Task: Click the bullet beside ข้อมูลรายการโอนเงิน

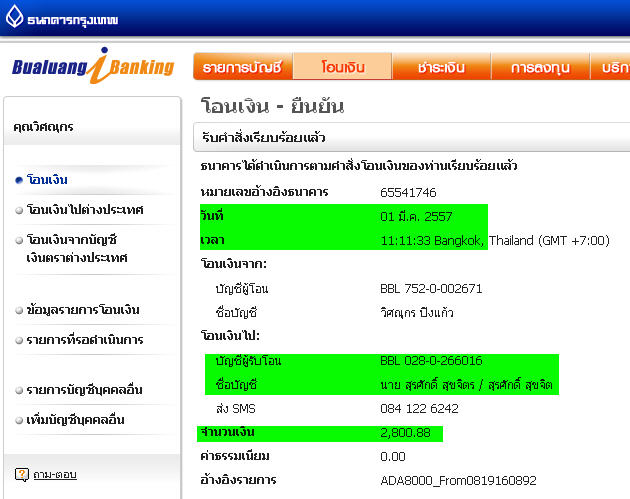Action: tap(19, 310)
